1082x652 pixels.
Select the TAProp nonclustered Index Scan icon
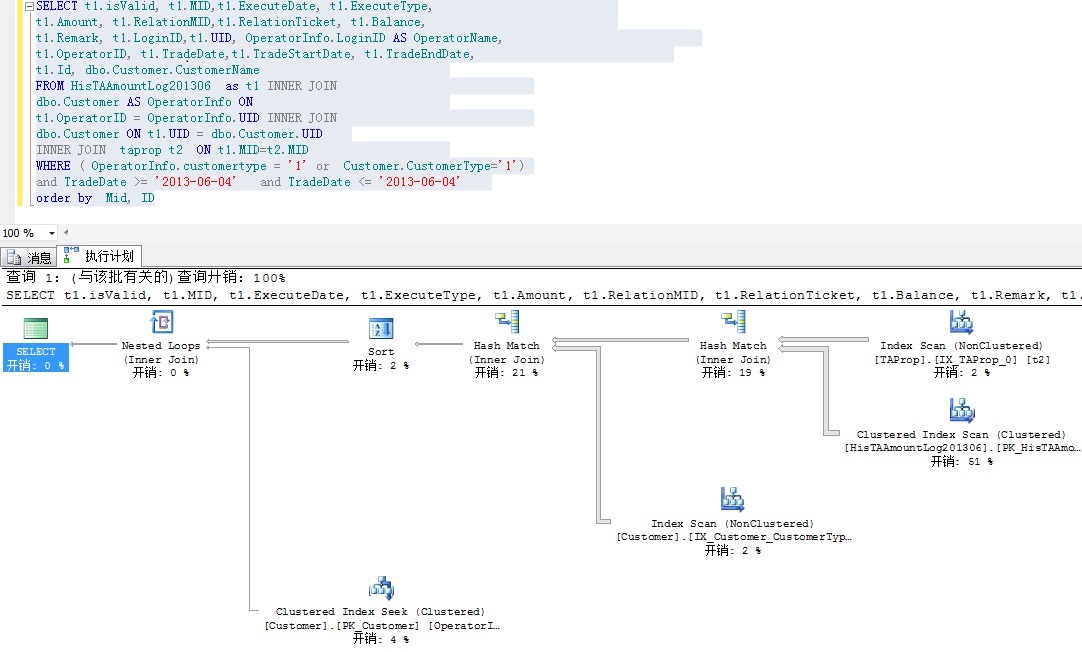pos(961,322)
